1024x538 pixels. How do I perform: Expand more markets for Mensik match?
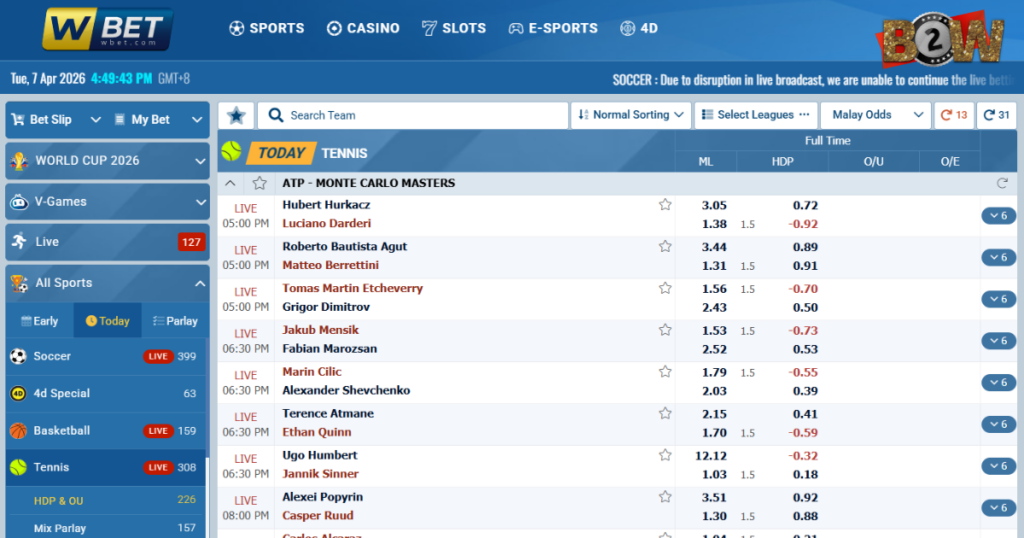[x=999, y=341]
